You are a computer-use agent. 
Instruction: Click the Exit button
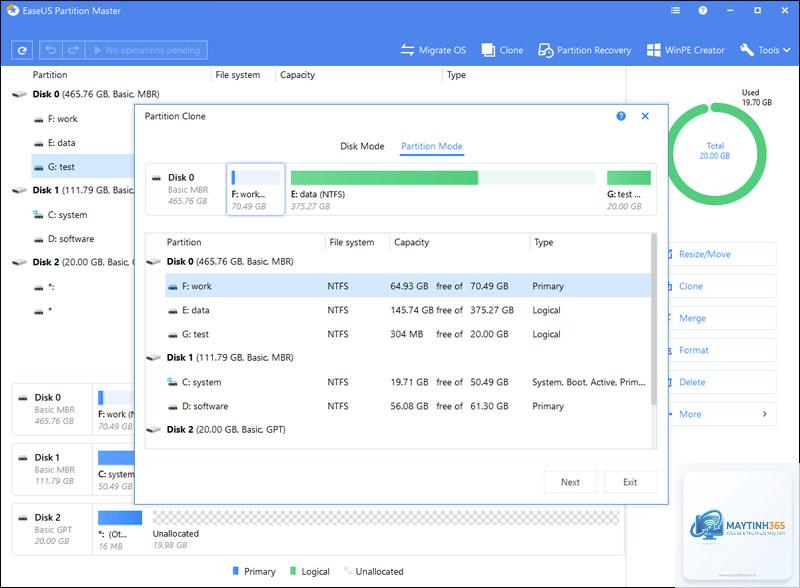pyautogui.click(x=630, y=482)
